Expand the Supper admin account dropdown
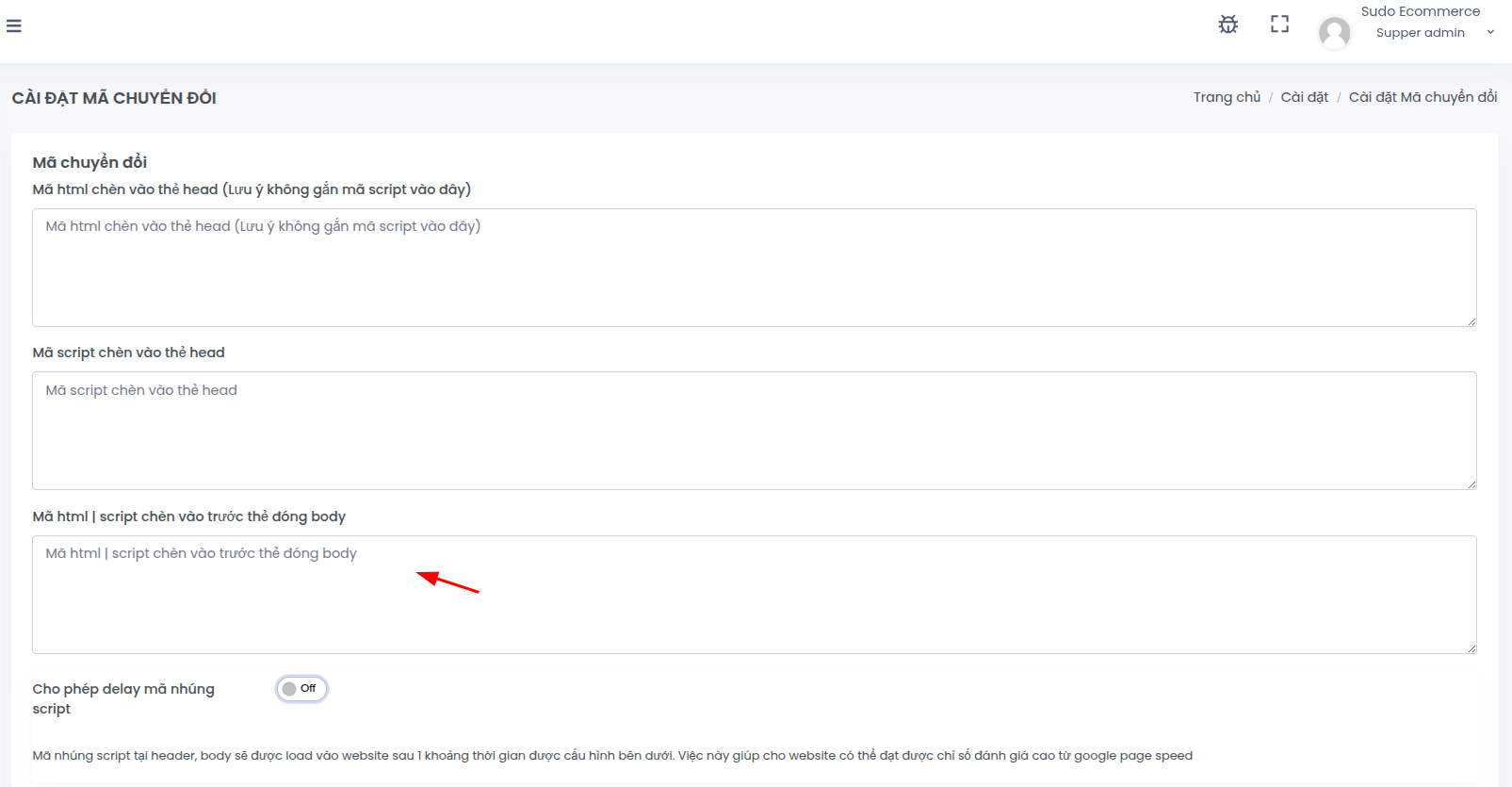The height and width of the screenshot is (787, 1512). (x=1490, y=33)
